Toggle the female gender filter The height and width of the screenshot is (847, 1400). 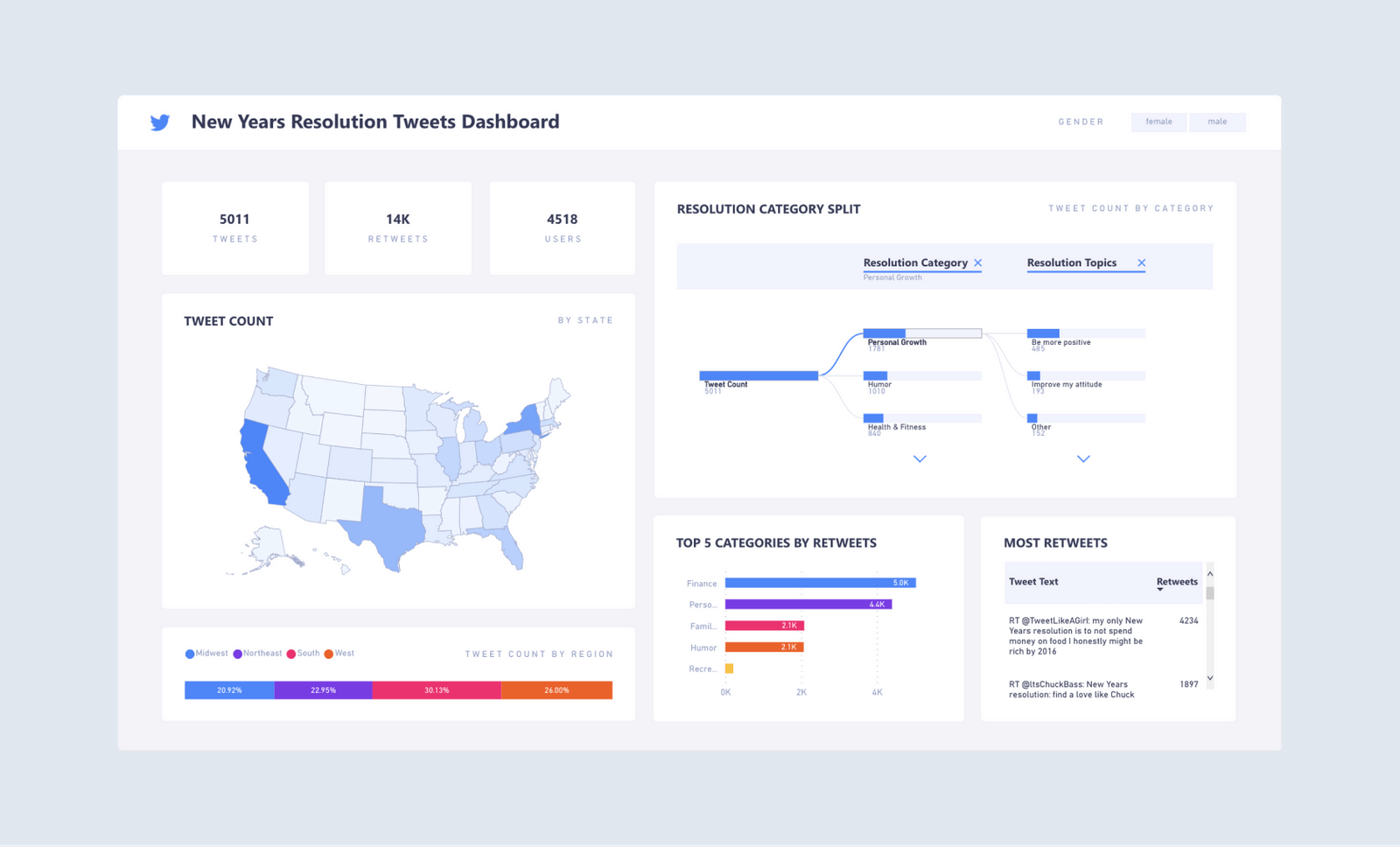pos(1158,122)
